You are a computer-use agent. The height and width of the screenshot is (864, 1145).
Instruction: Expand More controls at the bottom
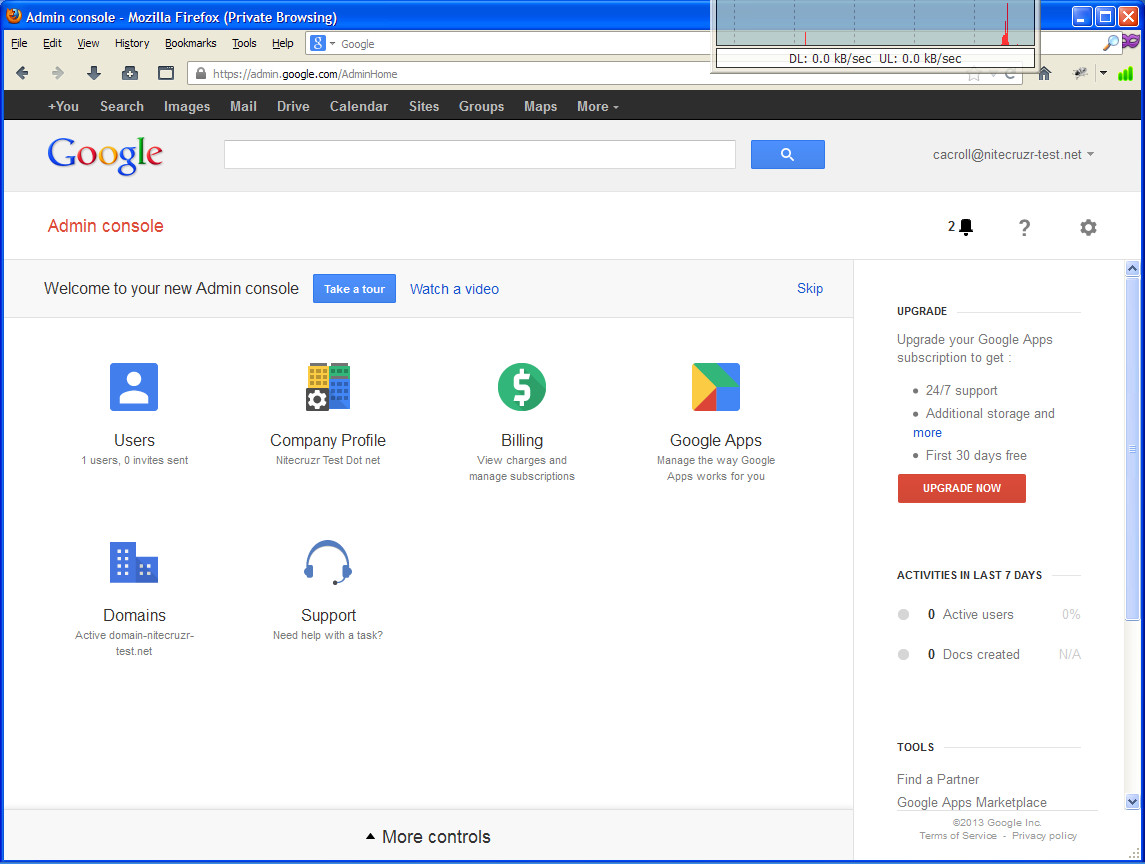pyautogui.click(x=428, y=836)
